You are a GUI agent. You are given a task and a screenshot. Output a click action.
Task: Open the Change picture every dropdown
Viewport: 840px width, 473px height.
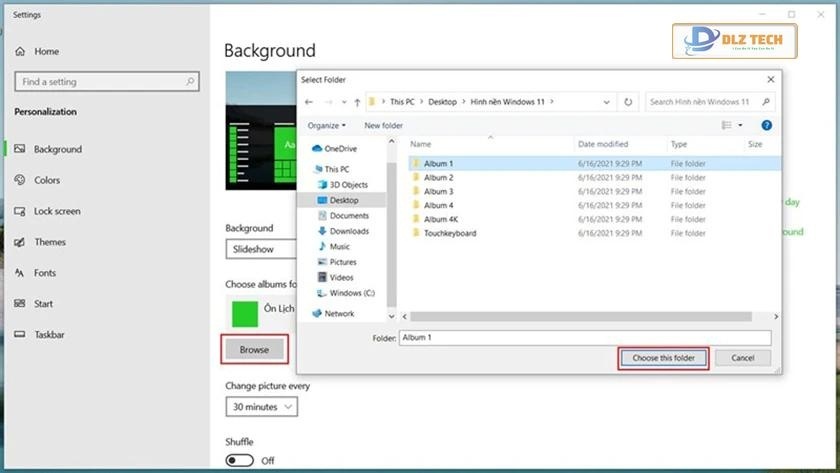click(x=262, y=407)
